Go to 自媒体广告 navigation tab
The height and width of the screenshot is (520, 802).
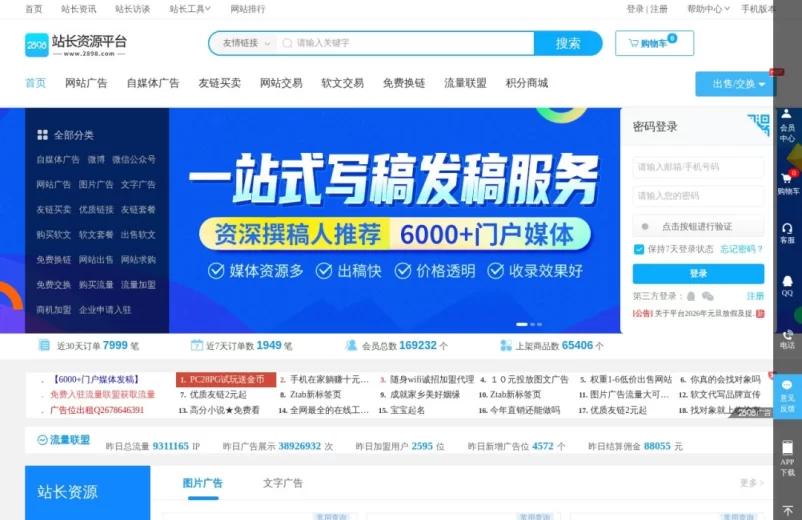click(153, 83)
